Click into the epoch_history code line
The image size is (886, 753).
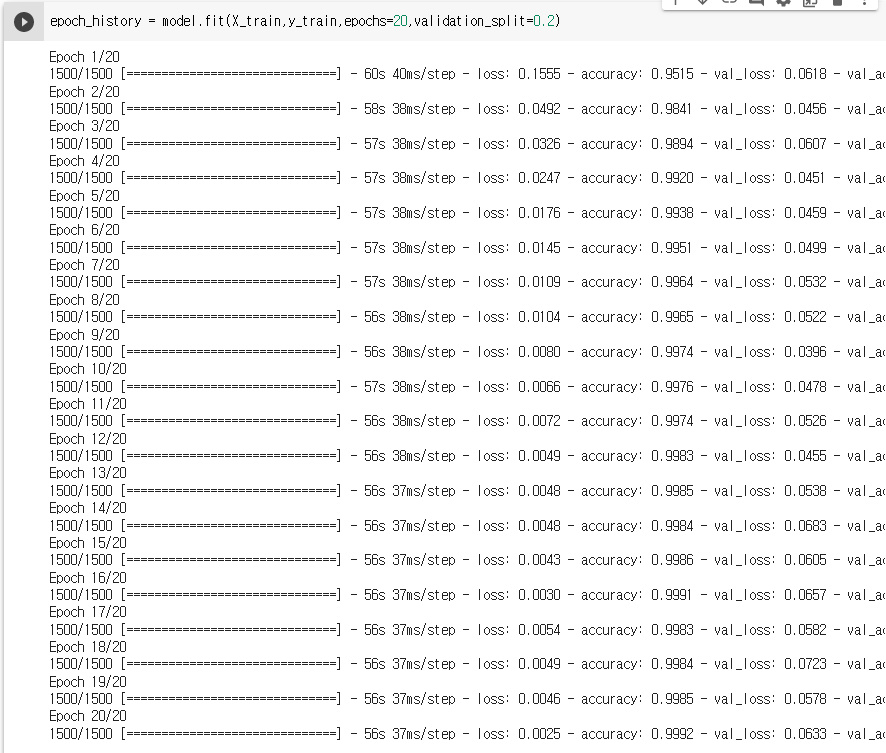click(x=305, y=21)
